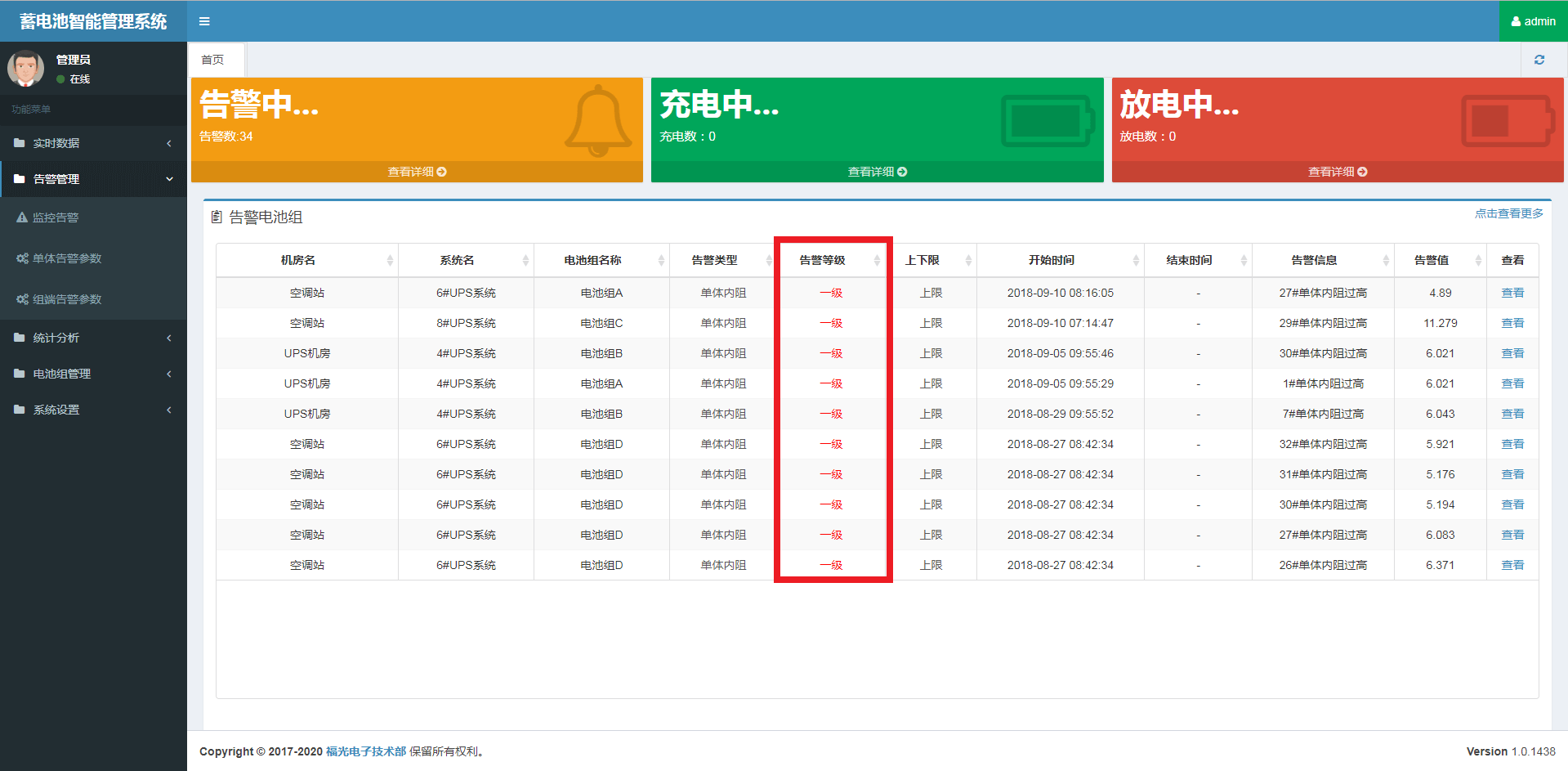Click the red battery icon on discharging card

pos(1508,121)
